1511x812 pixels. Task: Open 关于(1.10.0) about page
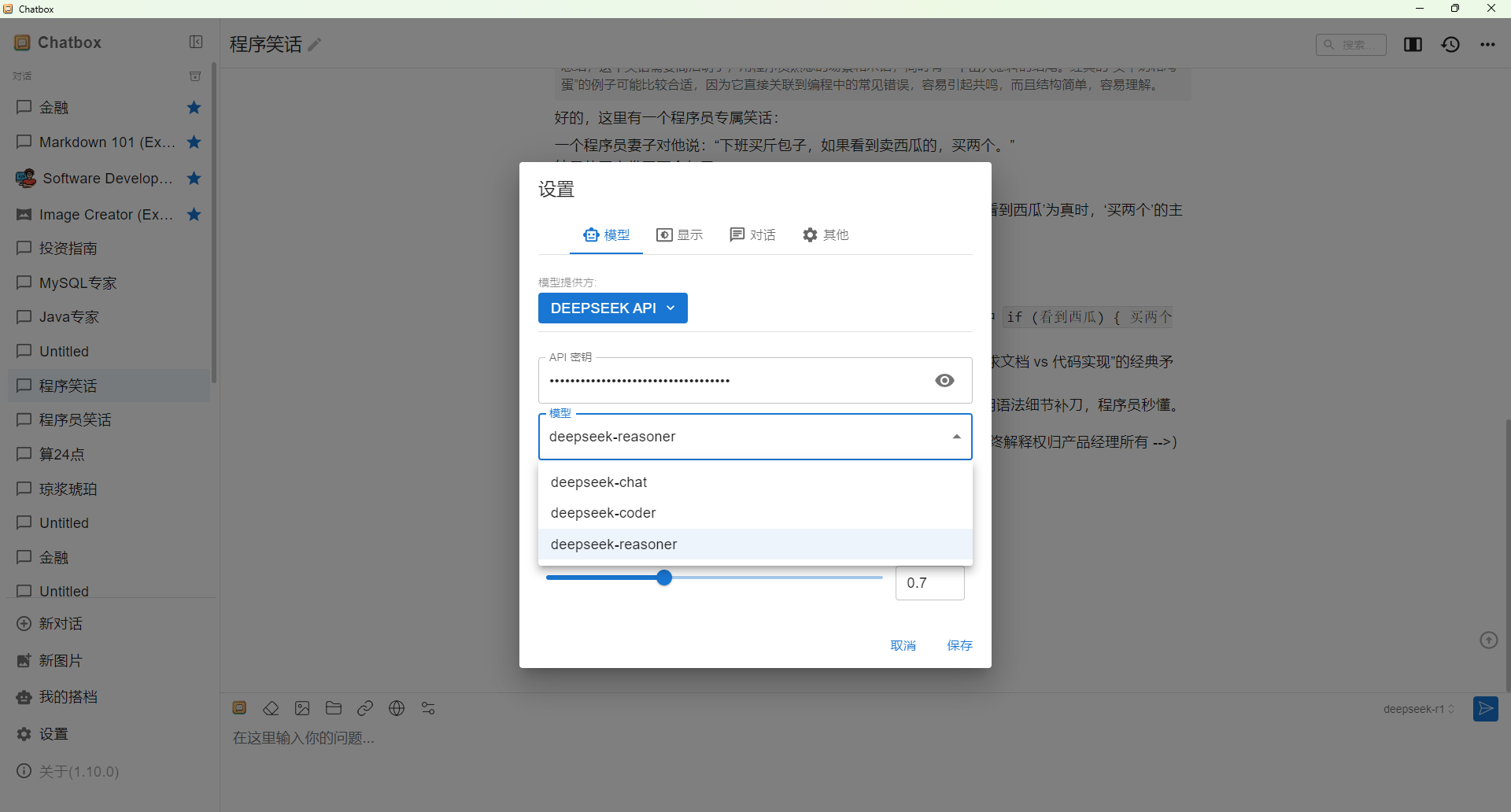point(109,772)
